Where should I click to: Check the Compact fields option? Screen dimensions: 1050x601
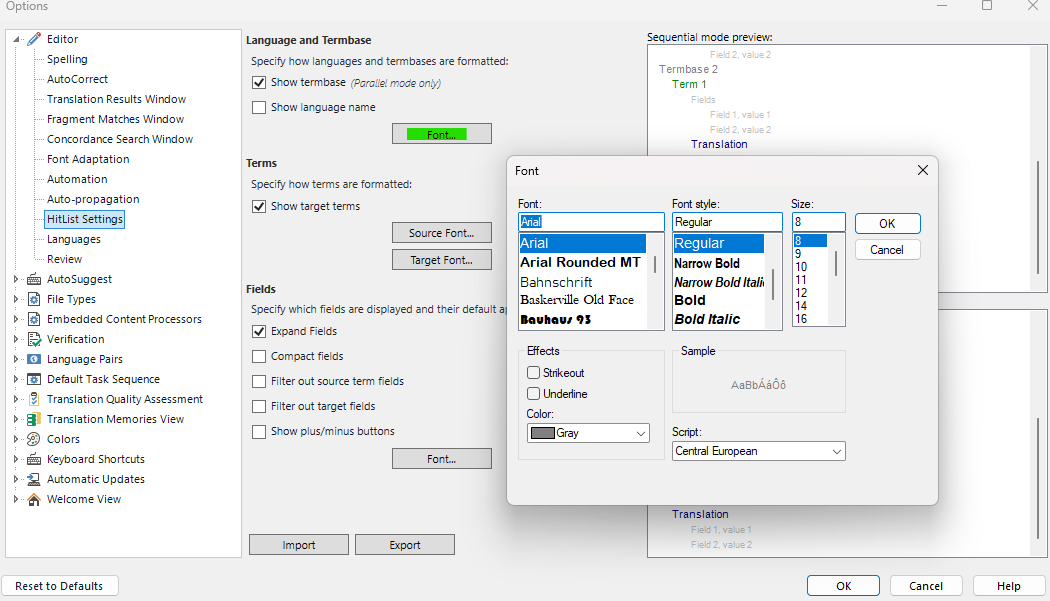[258, 356]
